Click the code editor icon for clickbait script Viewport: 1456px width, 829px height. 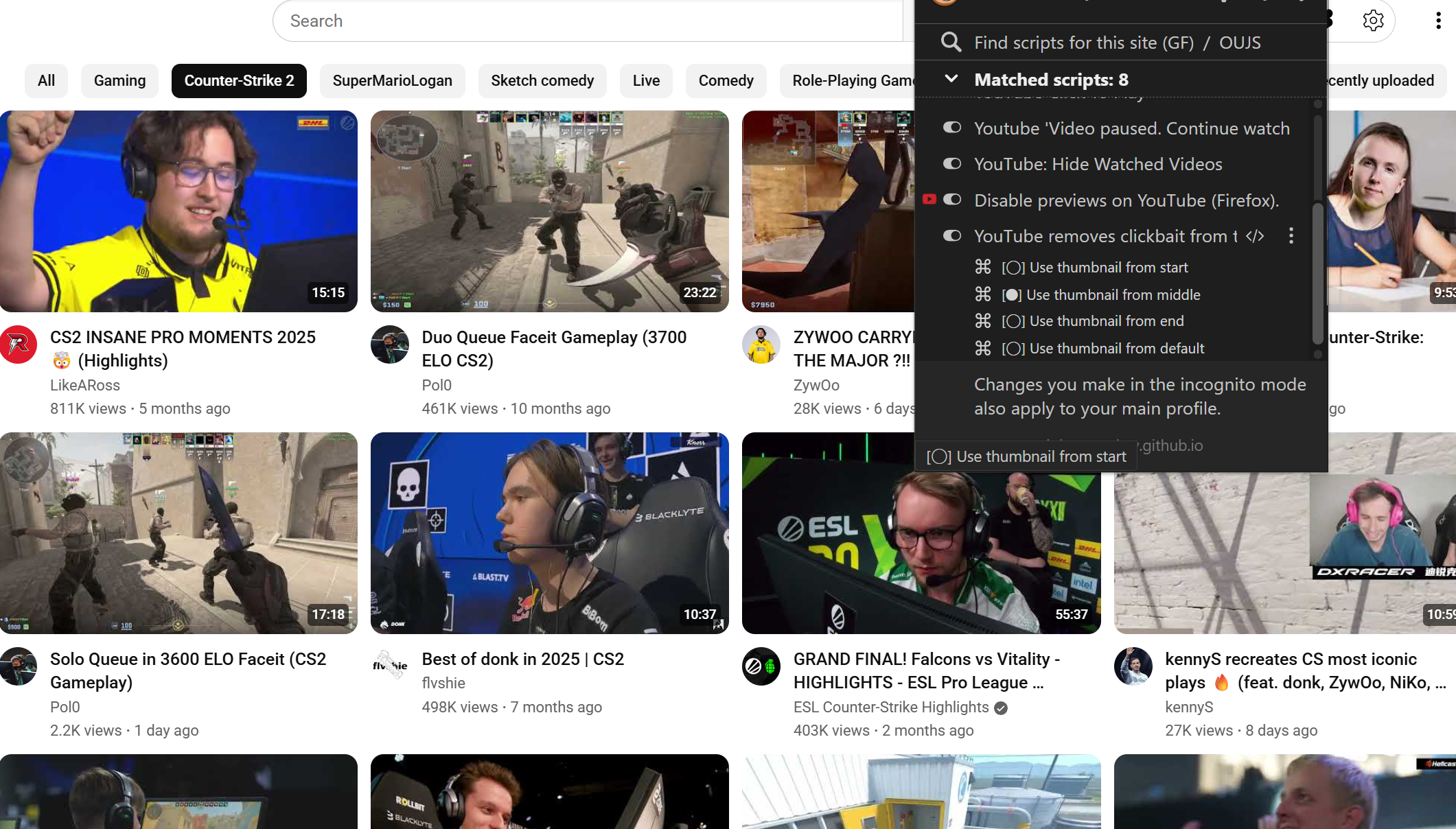(x=1255, y=236)
